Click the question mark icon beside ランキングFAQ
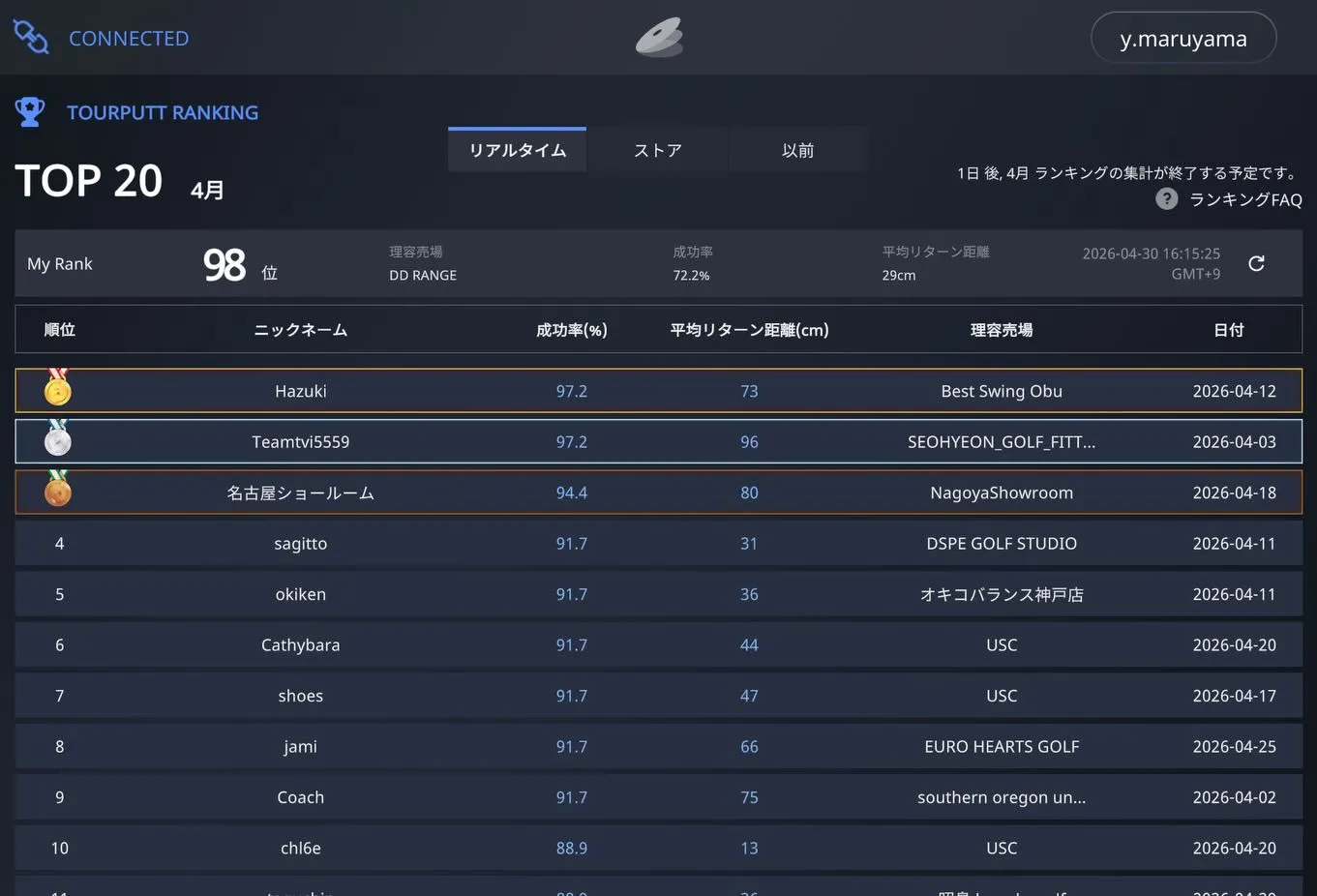 click(x=1166, y=198)
